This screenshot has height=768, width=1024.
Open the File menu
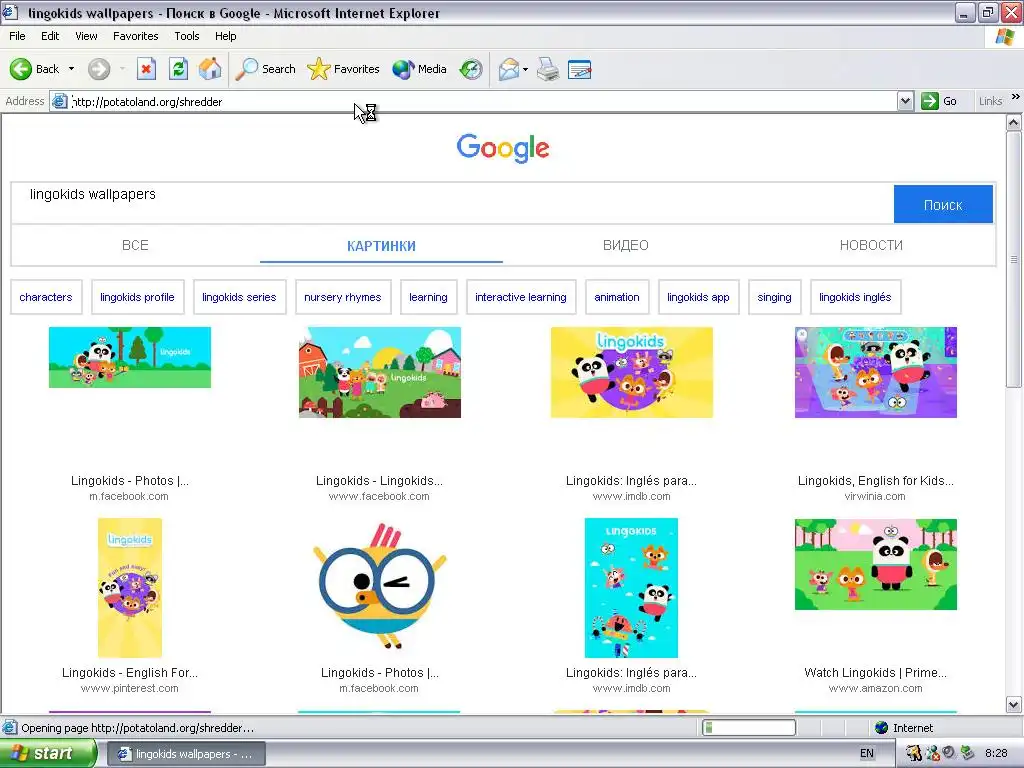tap(18, 36)
